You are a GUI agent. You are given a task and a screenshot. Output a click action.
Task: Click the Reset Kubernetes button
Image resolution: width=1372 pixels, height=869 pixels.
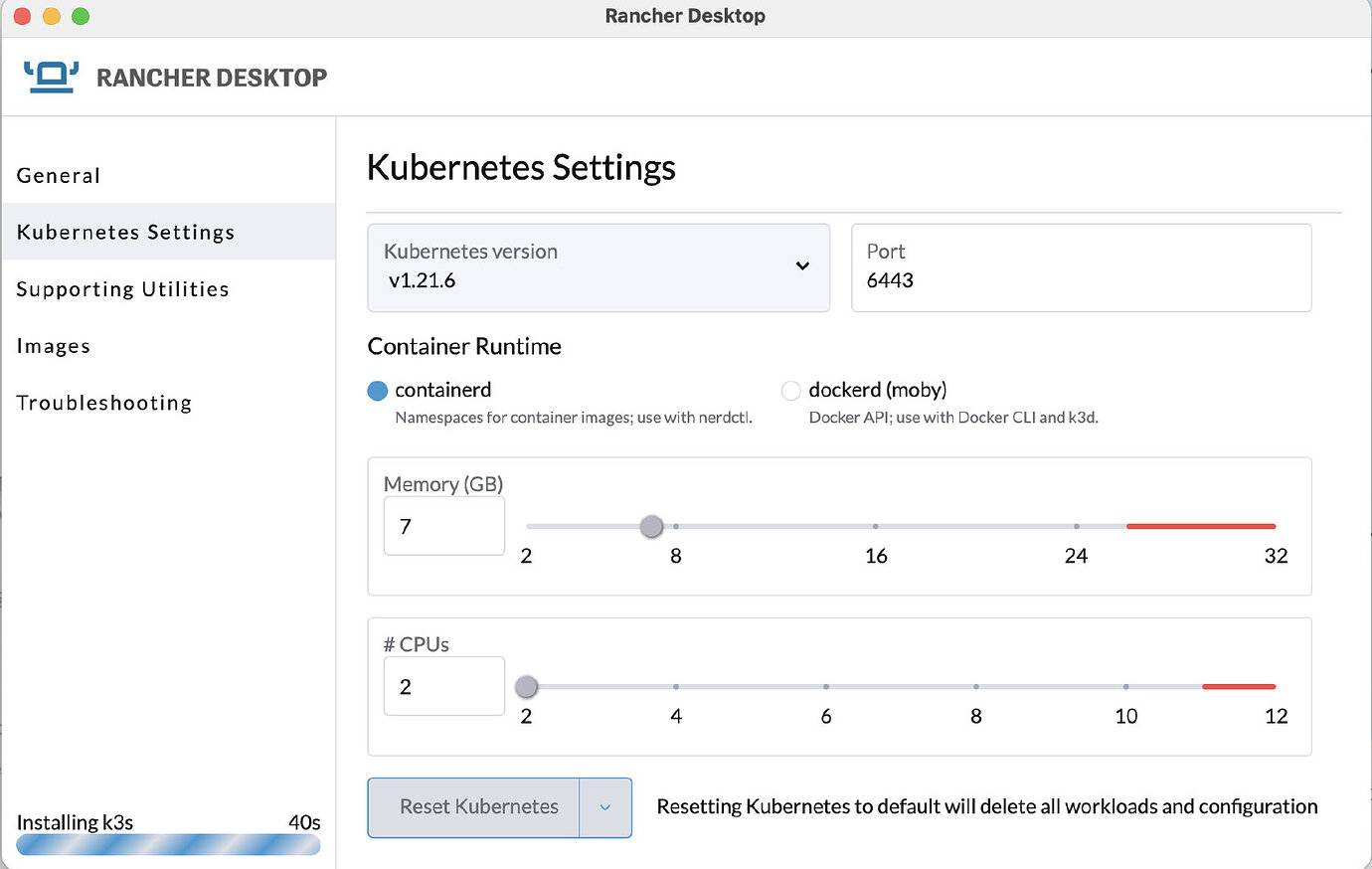(x=474, y=807)
